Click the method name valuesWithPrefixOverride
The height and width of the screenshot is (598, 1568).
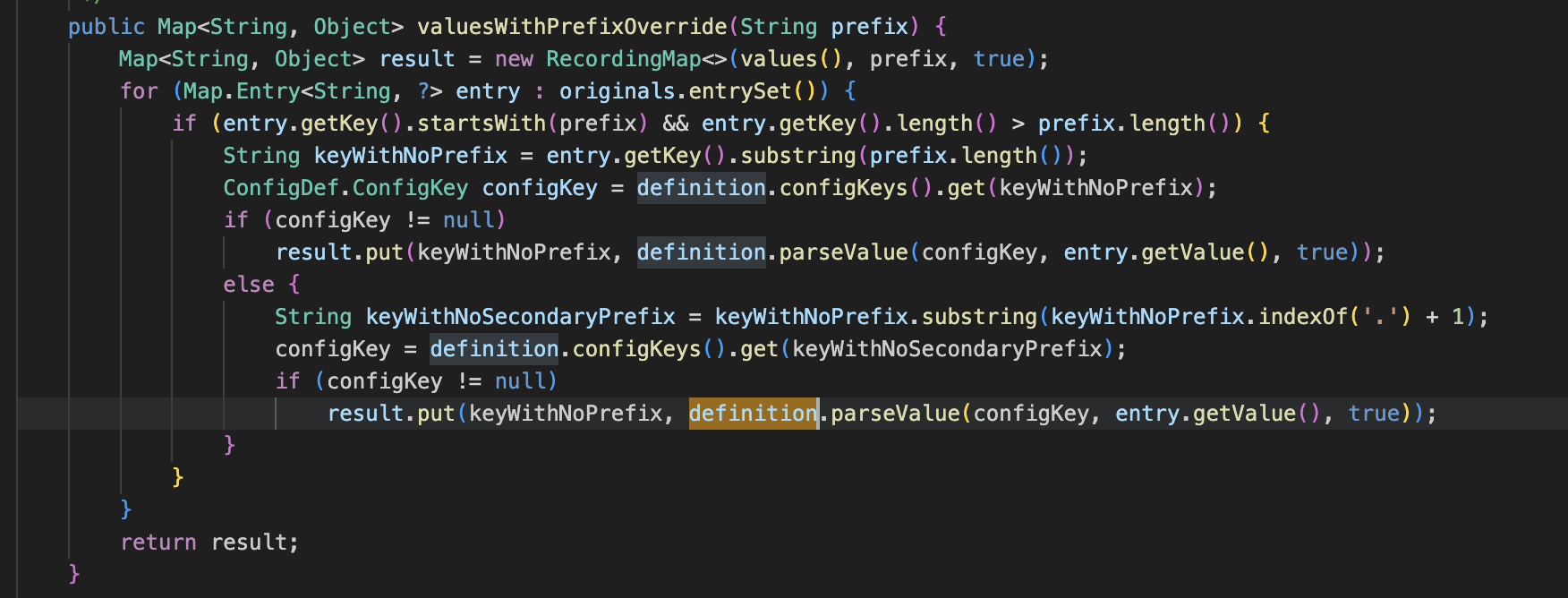coord(572,27)
